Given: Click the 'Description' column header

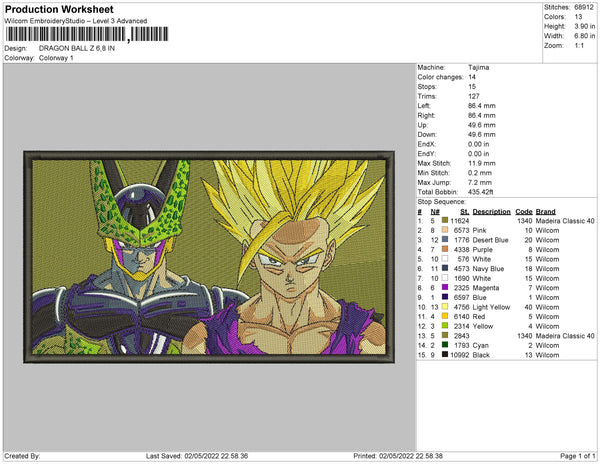Looking at the screenshot, I should [x=491, y=212].
